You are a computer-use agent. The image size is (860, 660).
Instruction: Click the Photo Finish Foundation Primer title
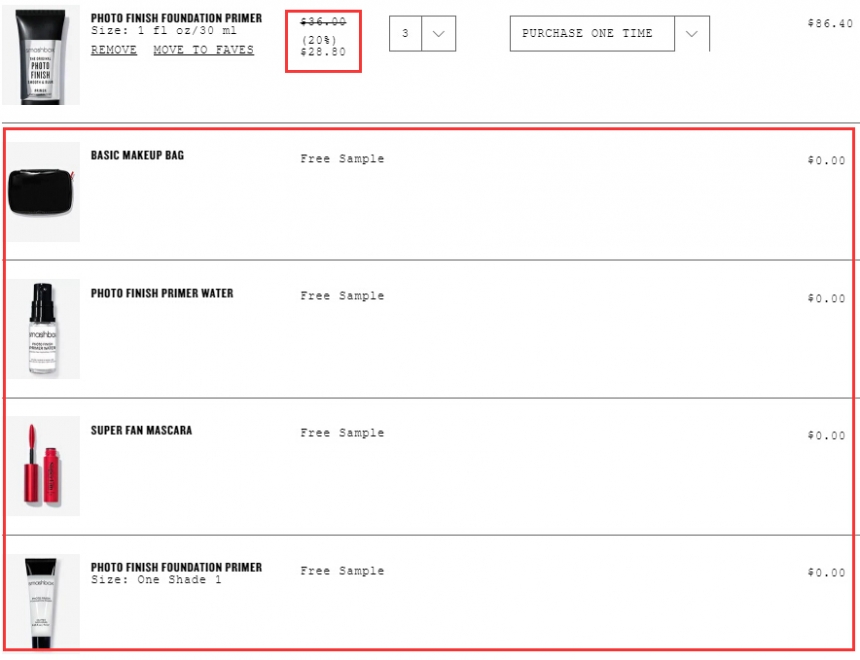coord(176,18)
